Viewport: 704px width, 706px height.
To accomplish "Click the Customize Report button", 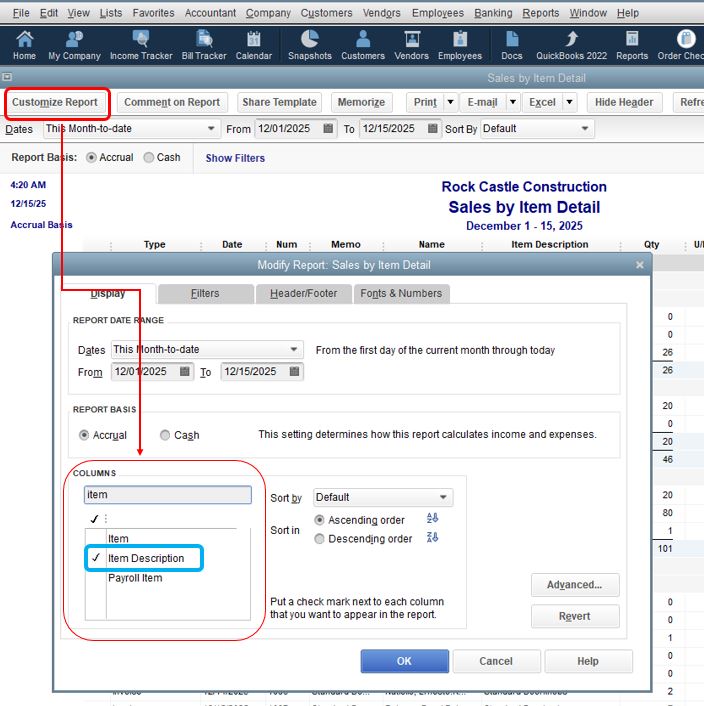I will [55, 102].
